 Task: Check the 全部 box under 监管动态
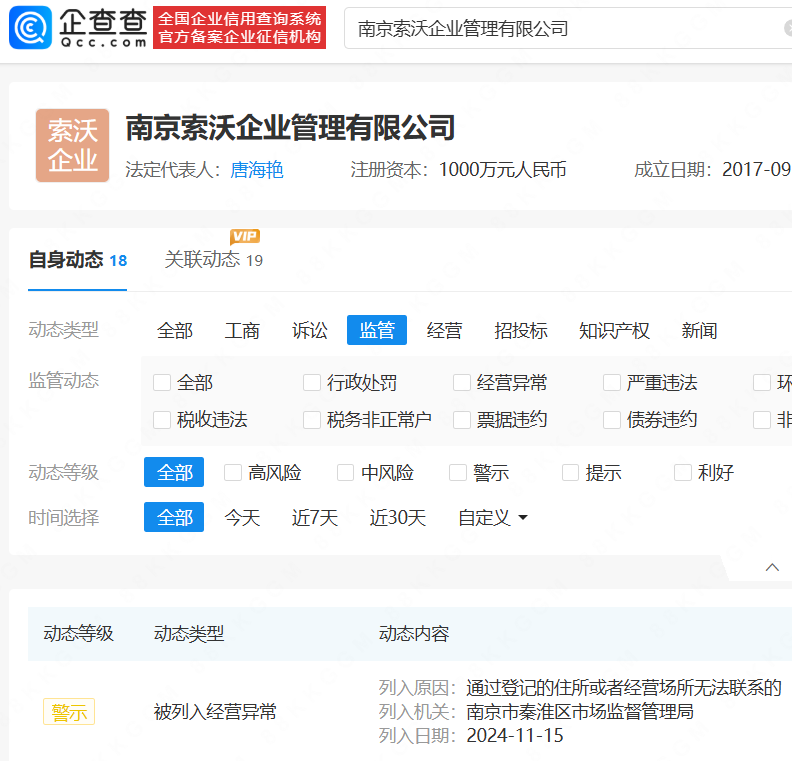click(162, 382)
